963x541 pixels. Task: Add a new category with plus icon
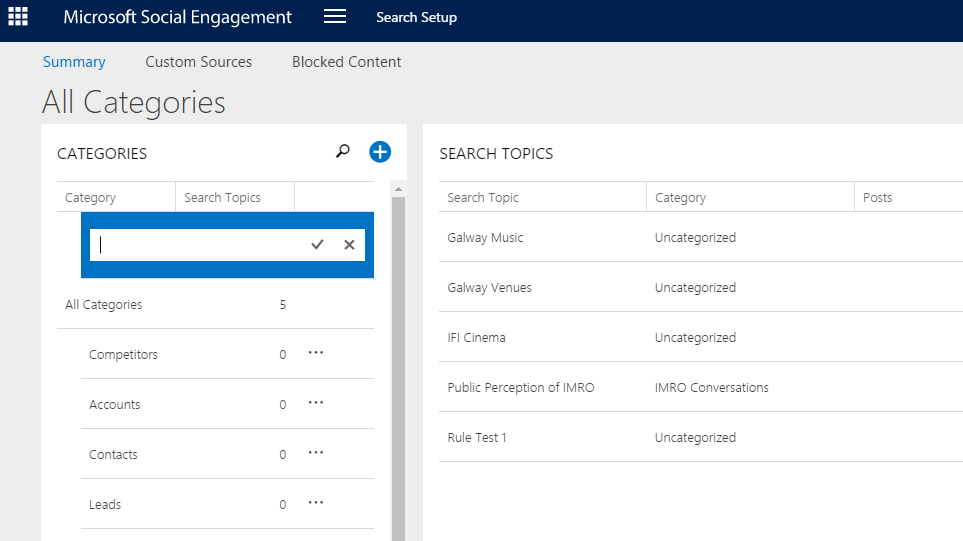pos(380,152)
